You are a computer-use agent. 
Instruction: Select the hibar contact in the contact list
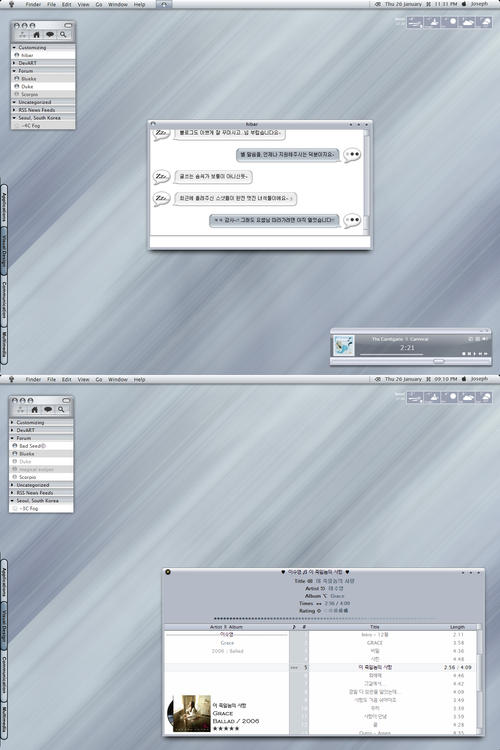[43, 55]
